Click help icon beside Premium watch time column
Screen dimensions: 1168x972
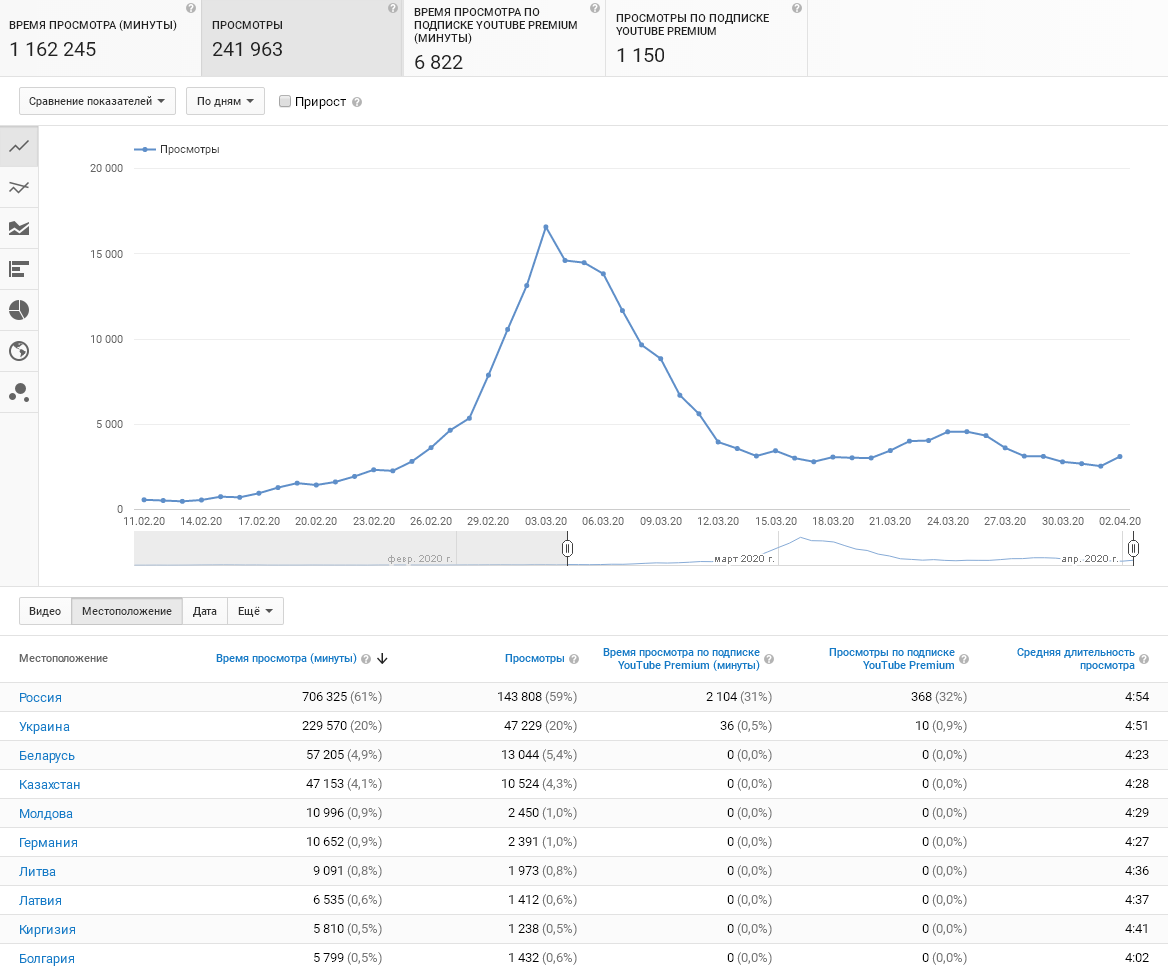769,659
